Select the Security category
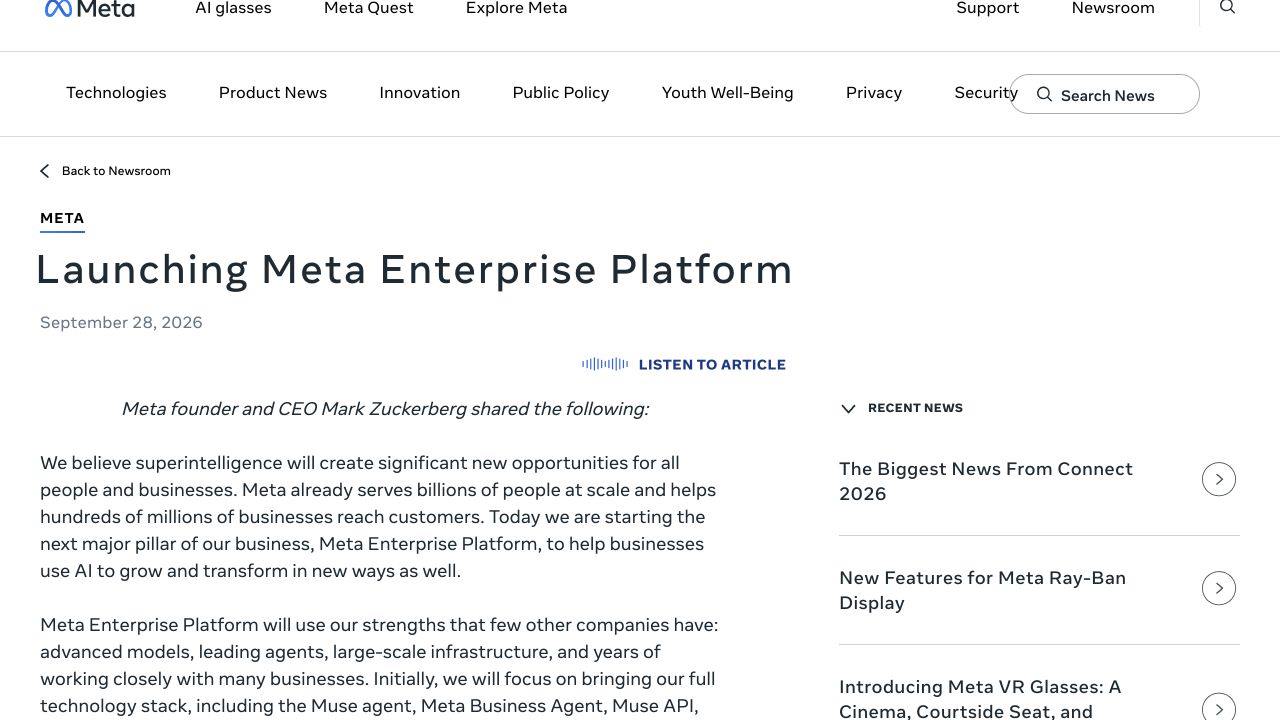The image size is (1280, 720). click(x=985, y=93)
